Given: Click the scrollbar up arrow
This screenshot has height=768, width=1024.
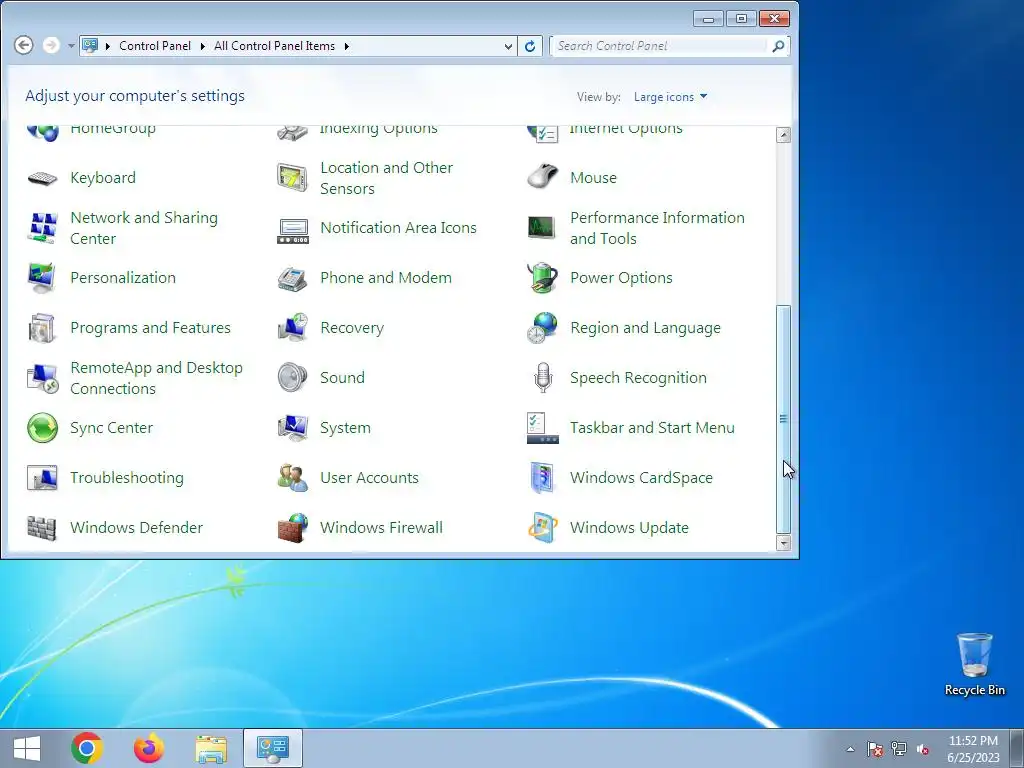Looking at the screenshot, I should tap(784, 135).
